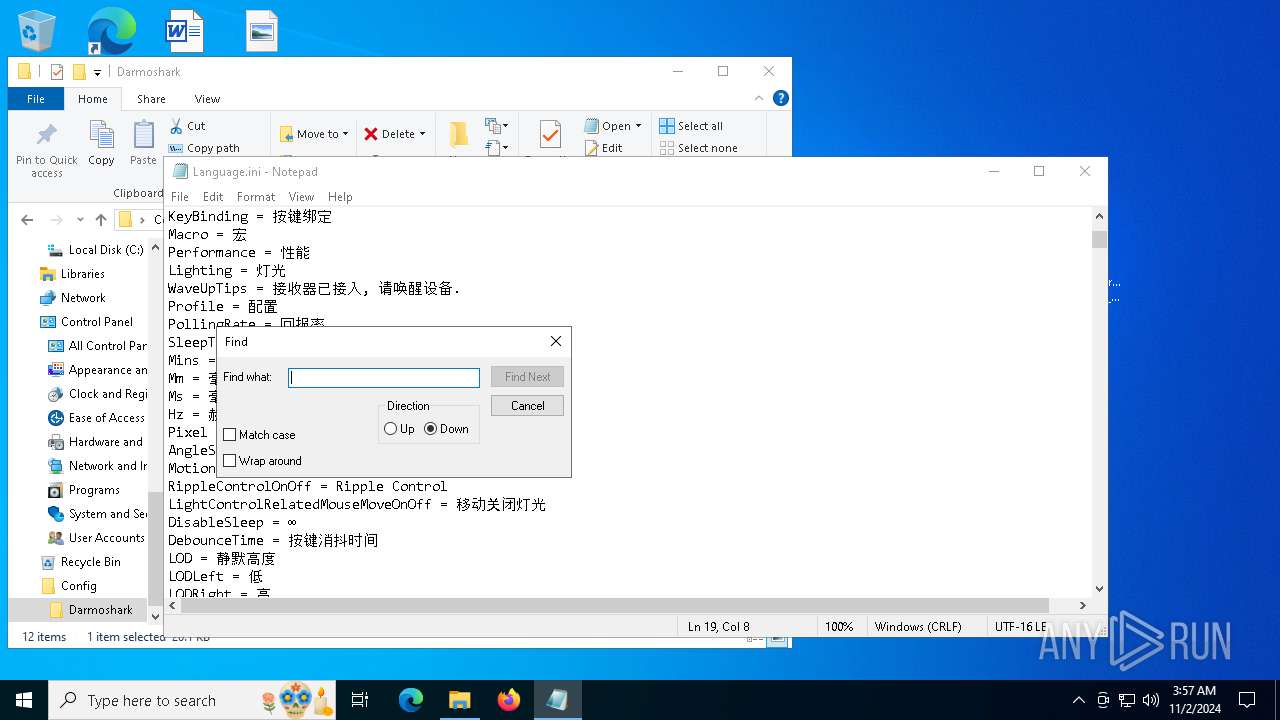Click the Edit item in ribbon

coord(603,148)
